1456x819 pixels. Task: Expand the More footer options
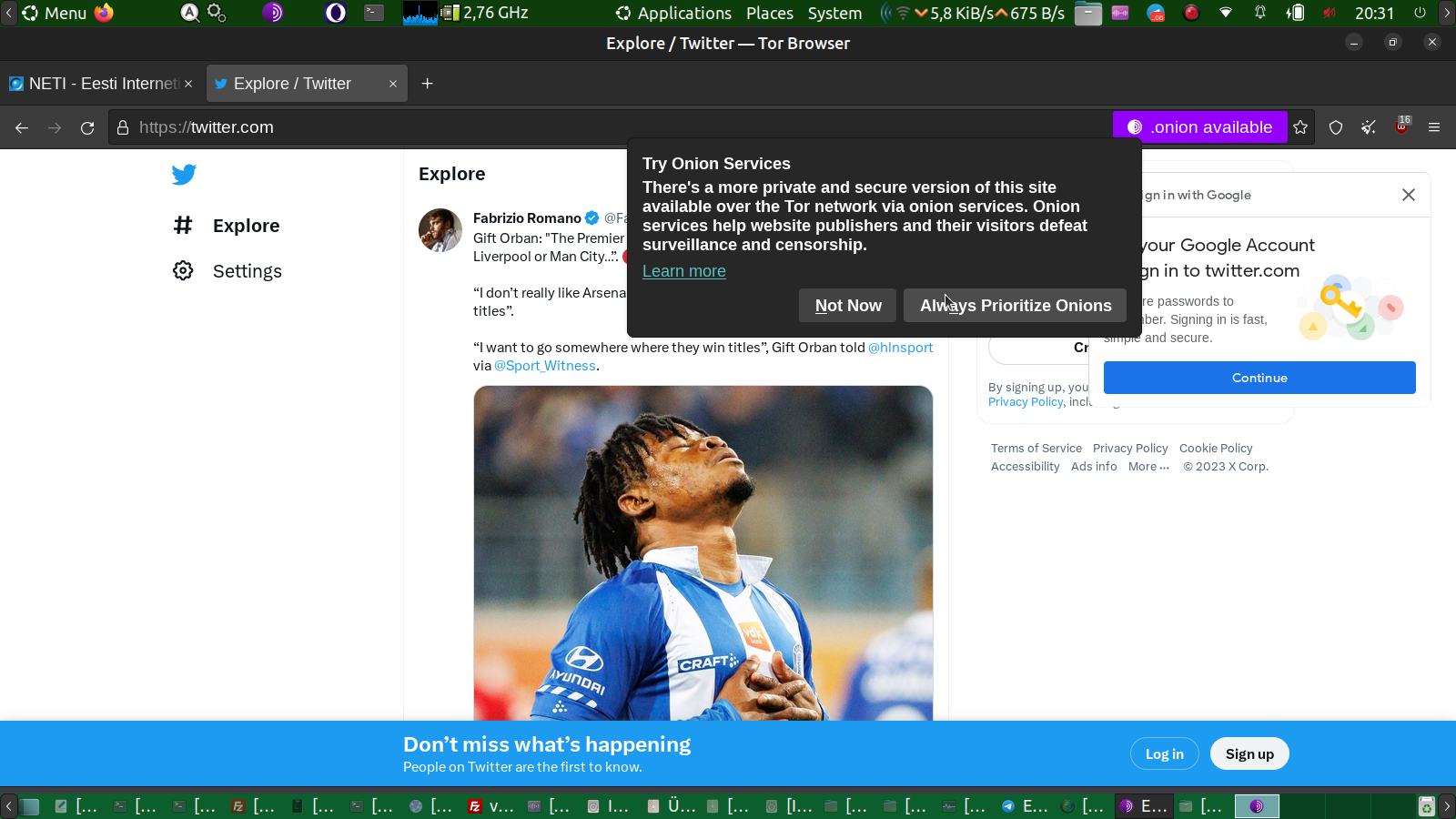click(1148, 467)
